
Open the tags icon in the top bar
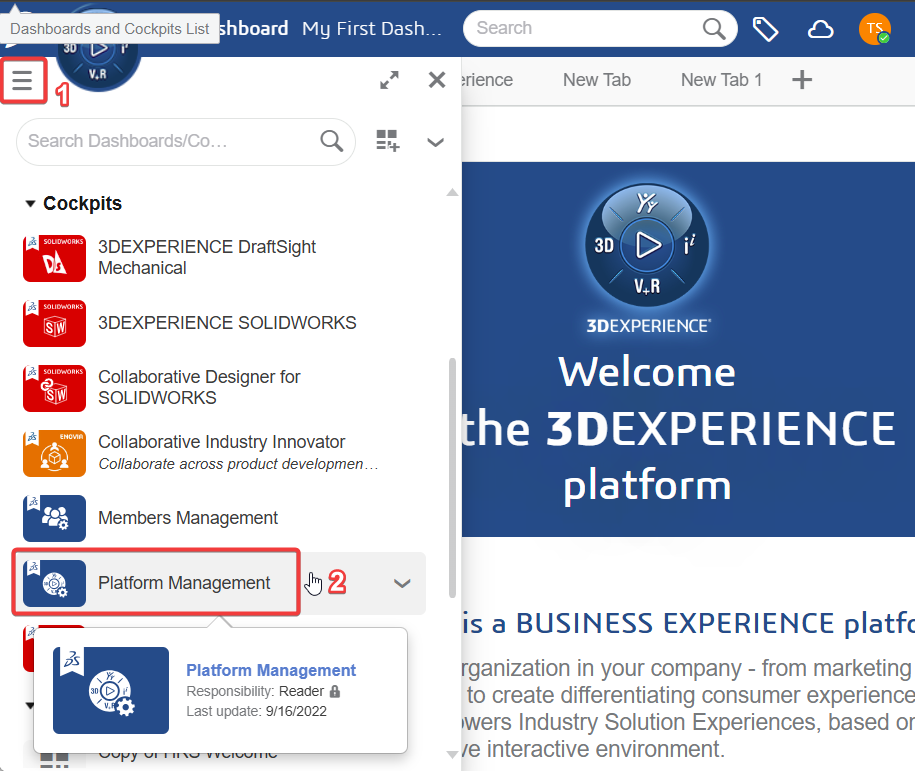point(766,29)
